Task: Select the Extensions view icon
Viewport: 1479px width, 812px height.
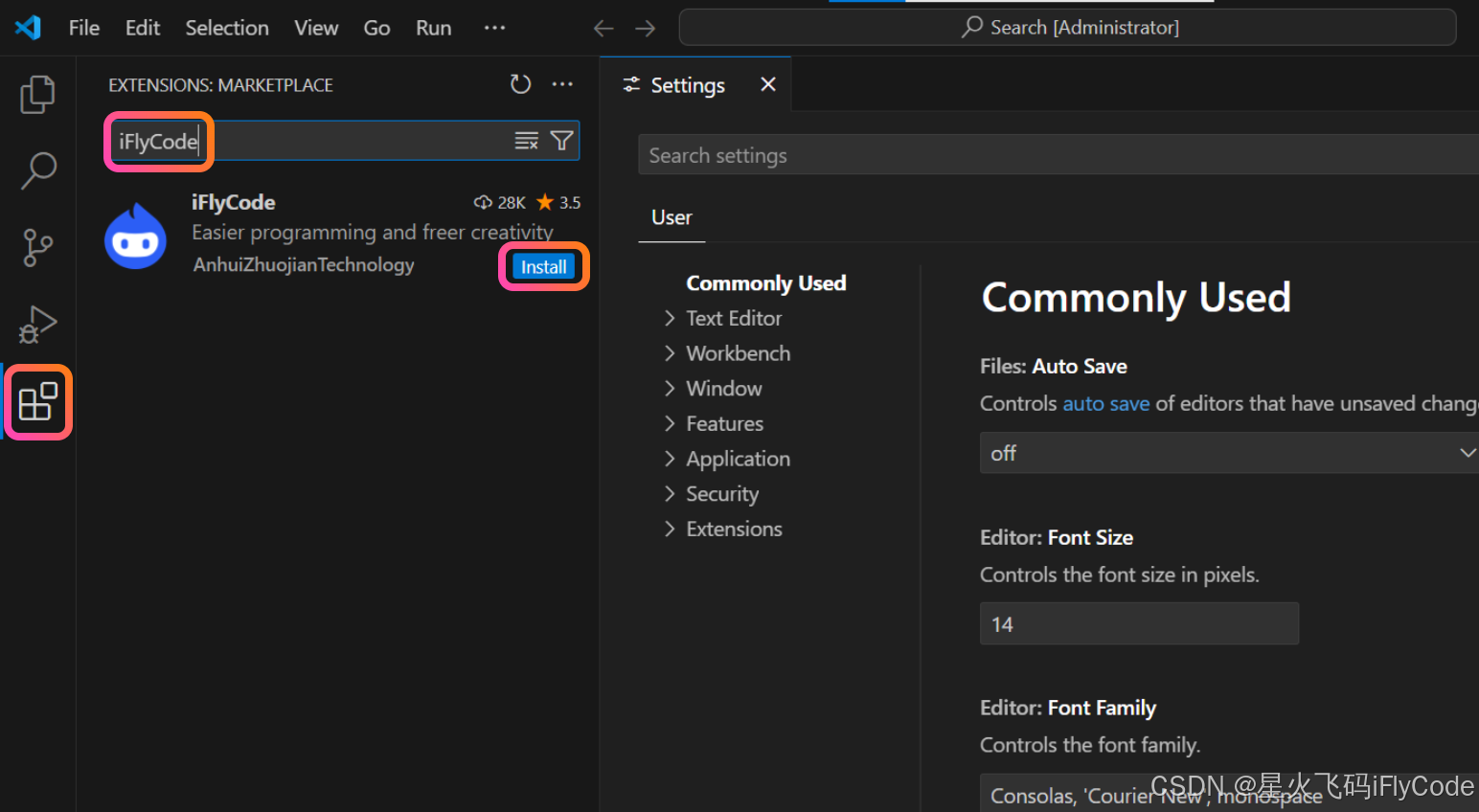Action: coord(38,402)
